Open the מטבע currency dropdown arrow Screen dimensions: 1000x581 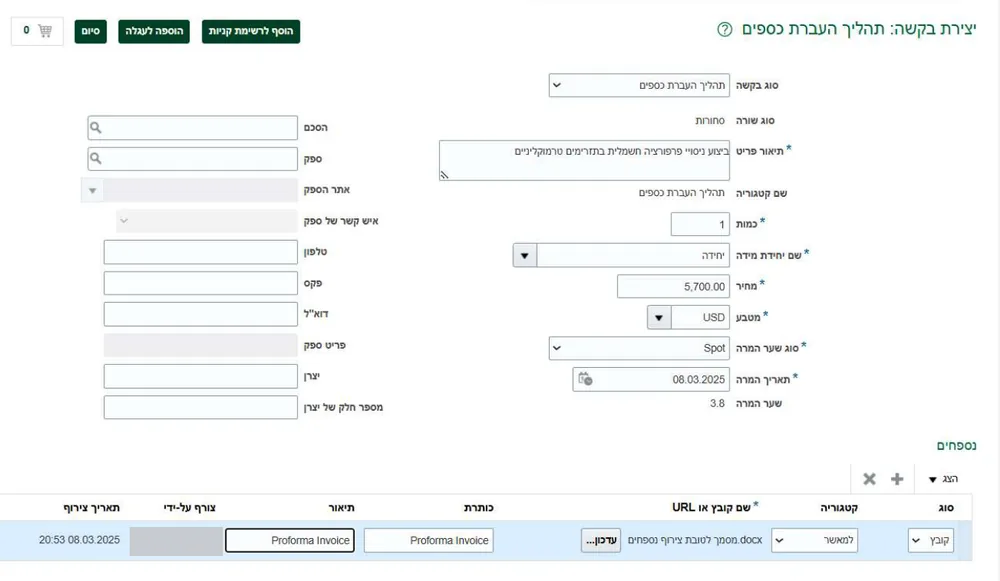(x=659, y=317)
